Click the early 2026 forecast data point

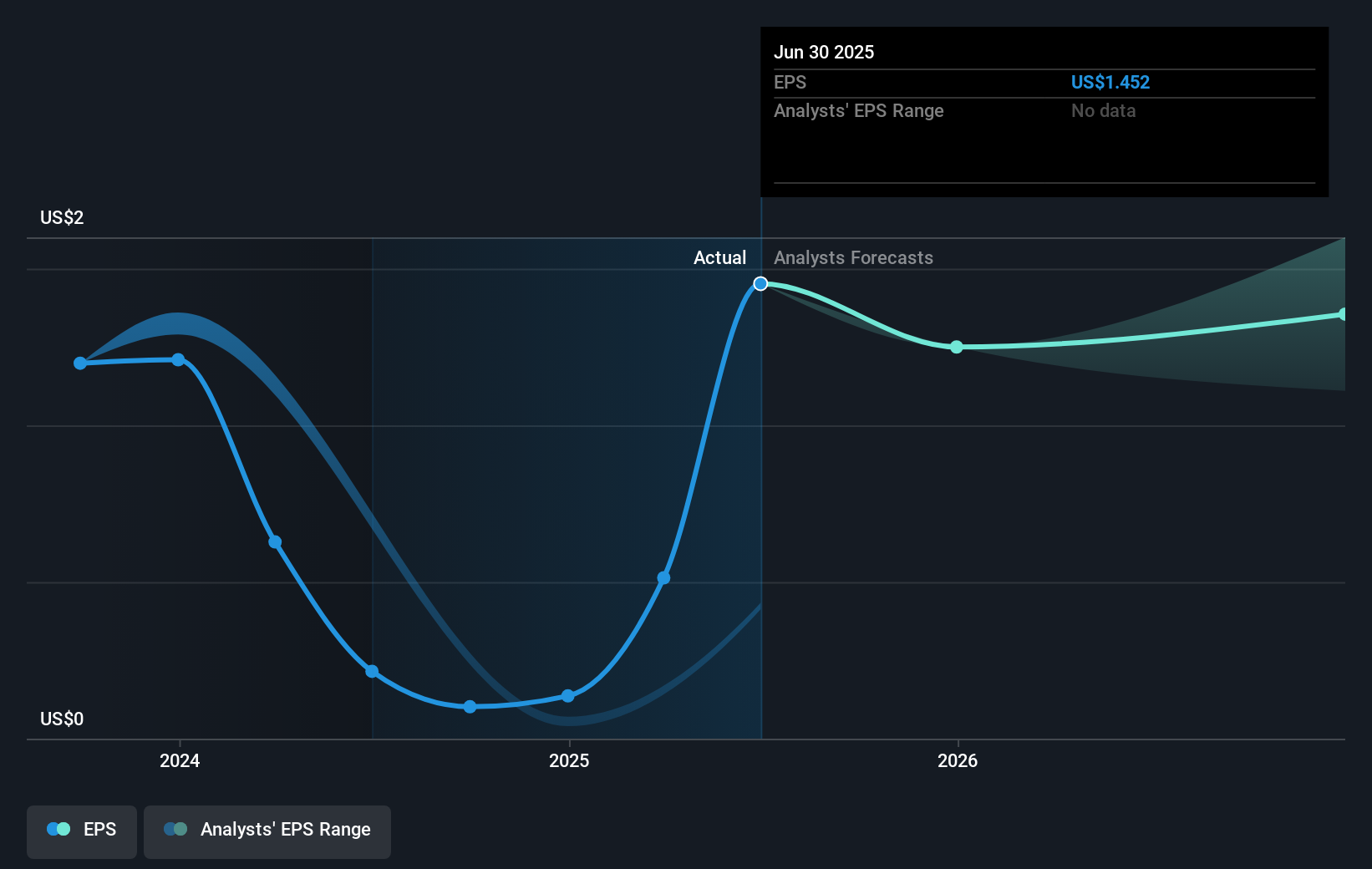point(957,347)
